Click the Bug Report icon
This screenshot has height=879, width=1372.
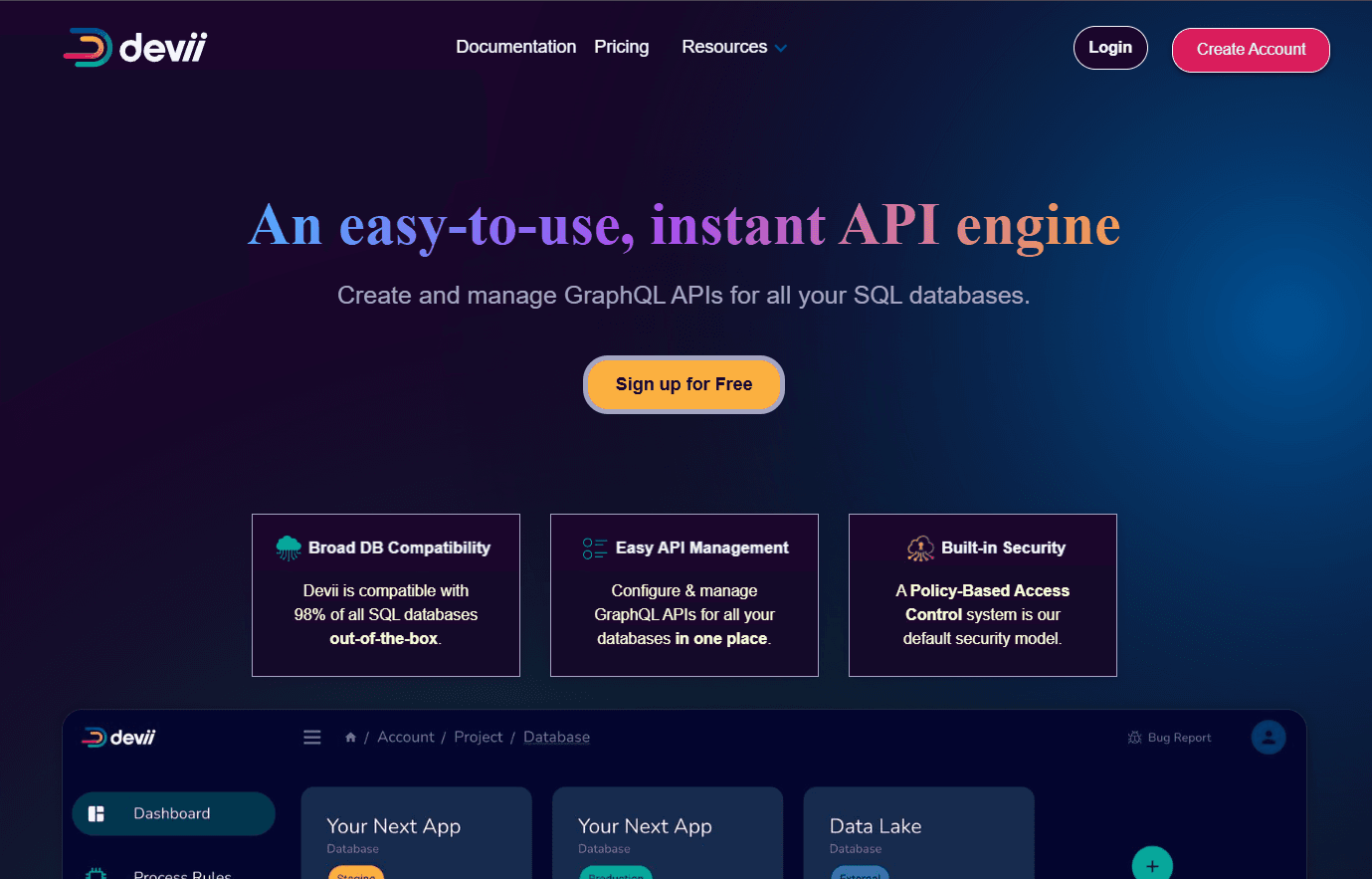point(1134,738)
